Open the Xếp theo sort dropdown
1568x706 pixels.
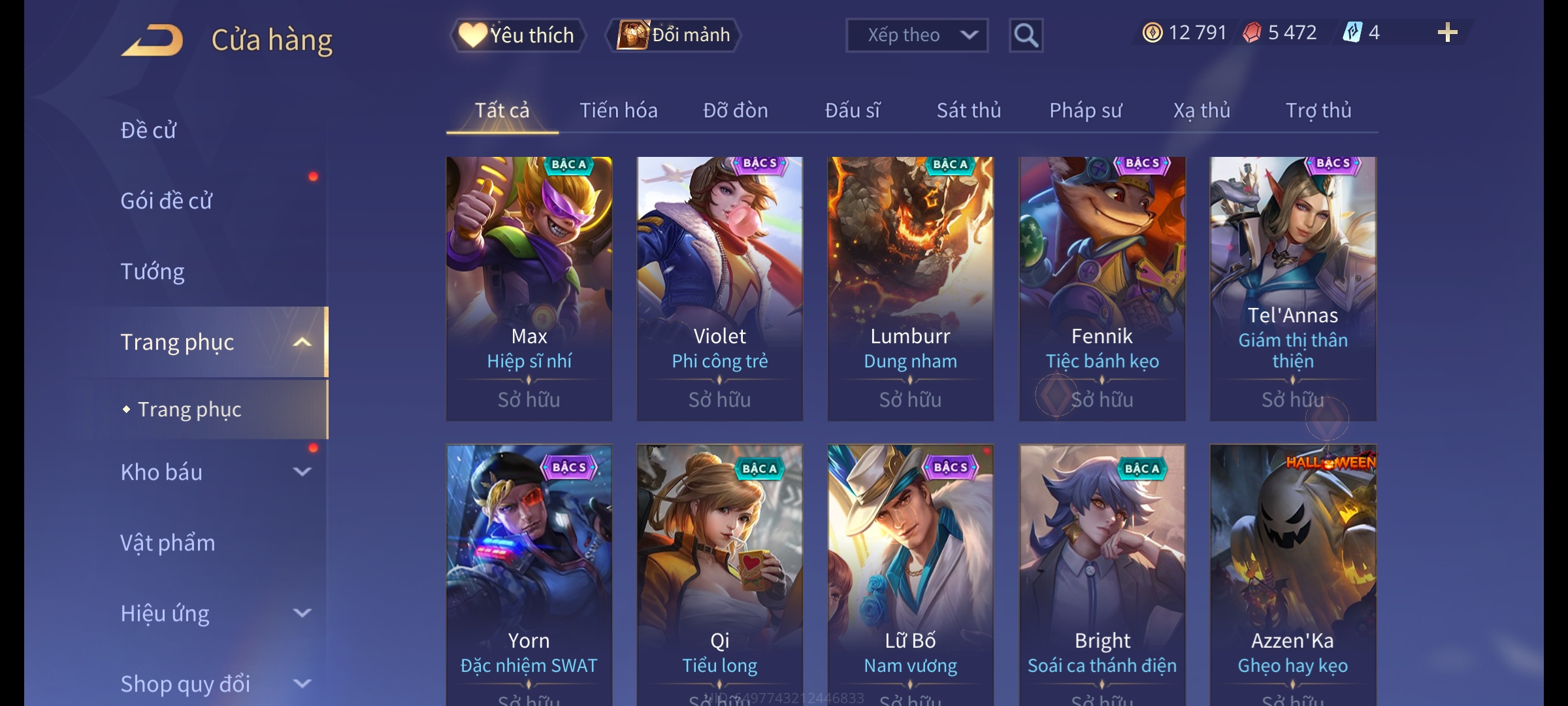(x=917, y=35)
